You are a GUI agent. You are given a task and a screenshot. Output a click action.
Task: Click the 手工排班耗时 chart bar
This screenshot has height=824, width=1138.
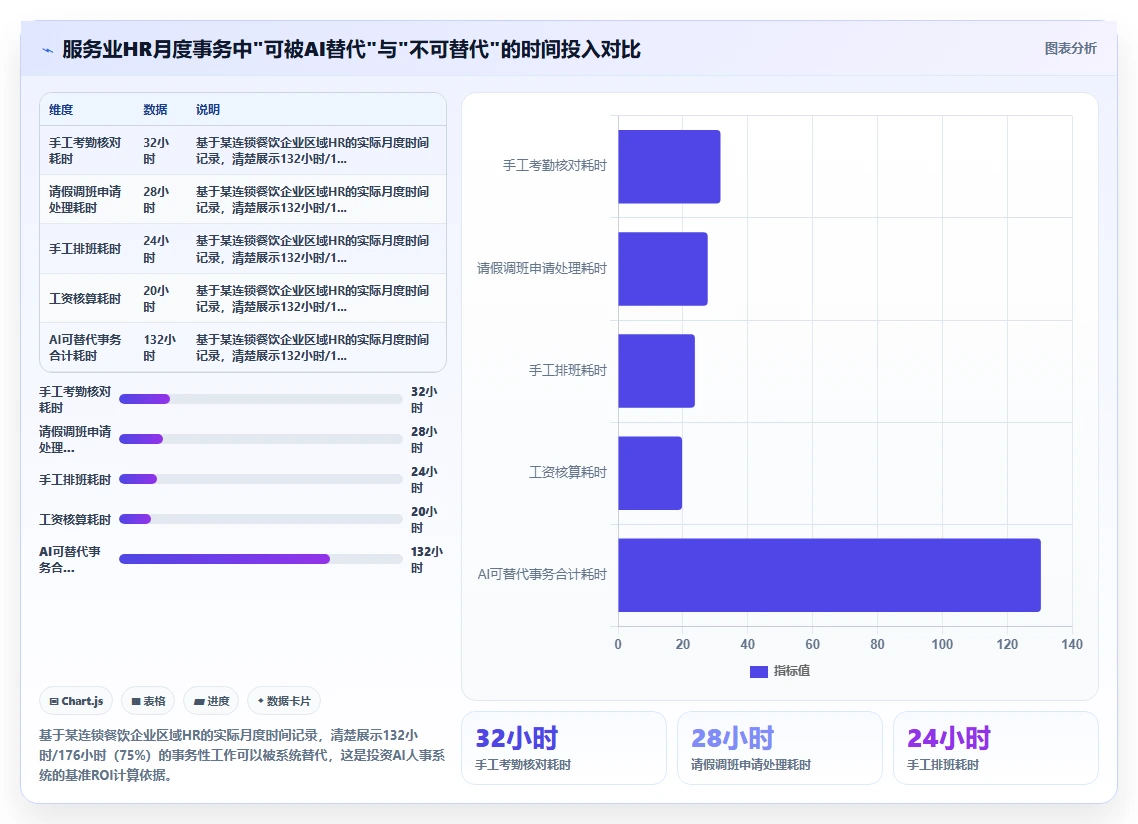pos(656,371)
